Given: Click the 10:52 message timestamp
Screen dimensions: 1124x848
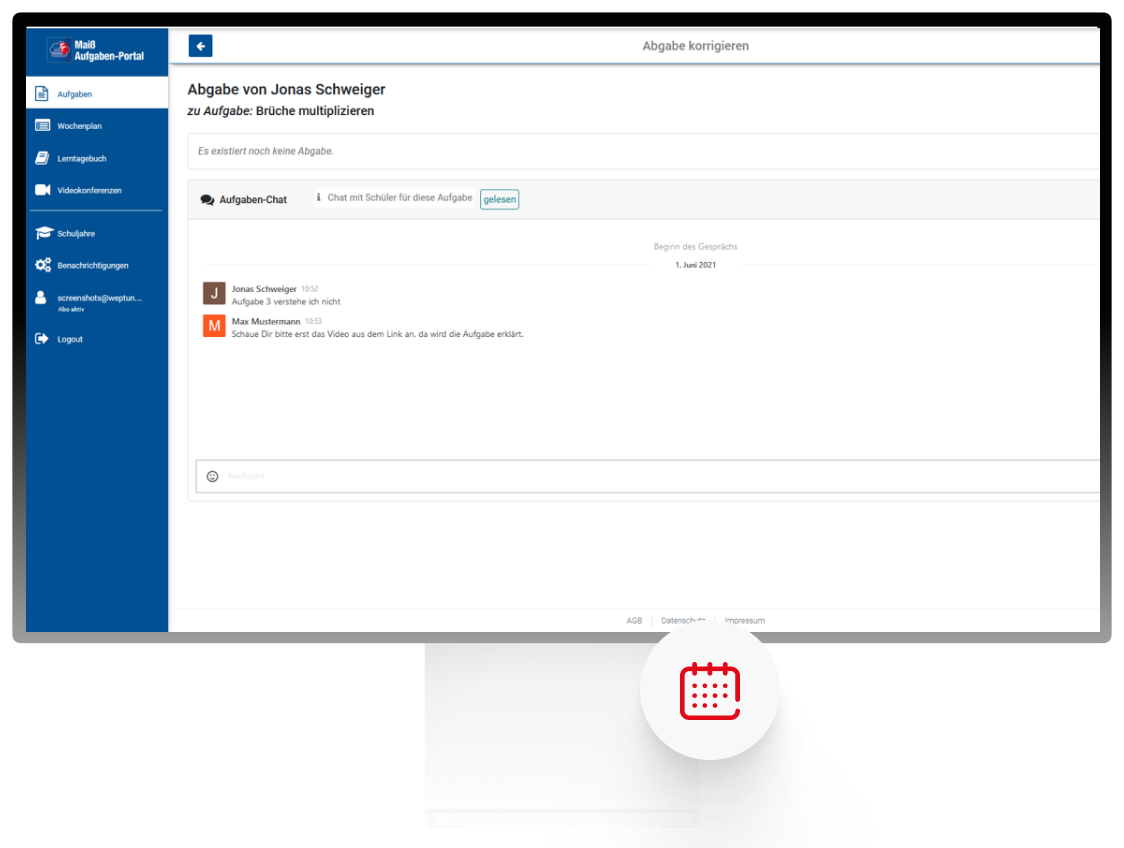Looking at the screenshot, I should coord(310,289).
